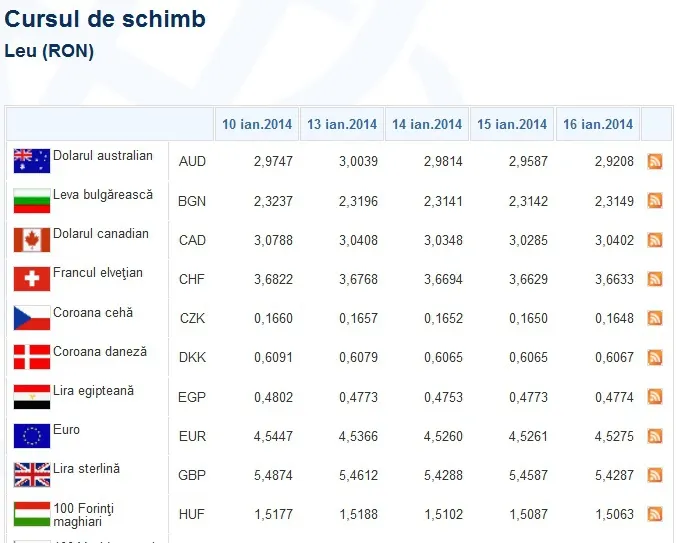The width and height of the screenshot is (677, 543).
Task: Open RSS feed for Dolarul australian
Action: (x=655, y=161)
